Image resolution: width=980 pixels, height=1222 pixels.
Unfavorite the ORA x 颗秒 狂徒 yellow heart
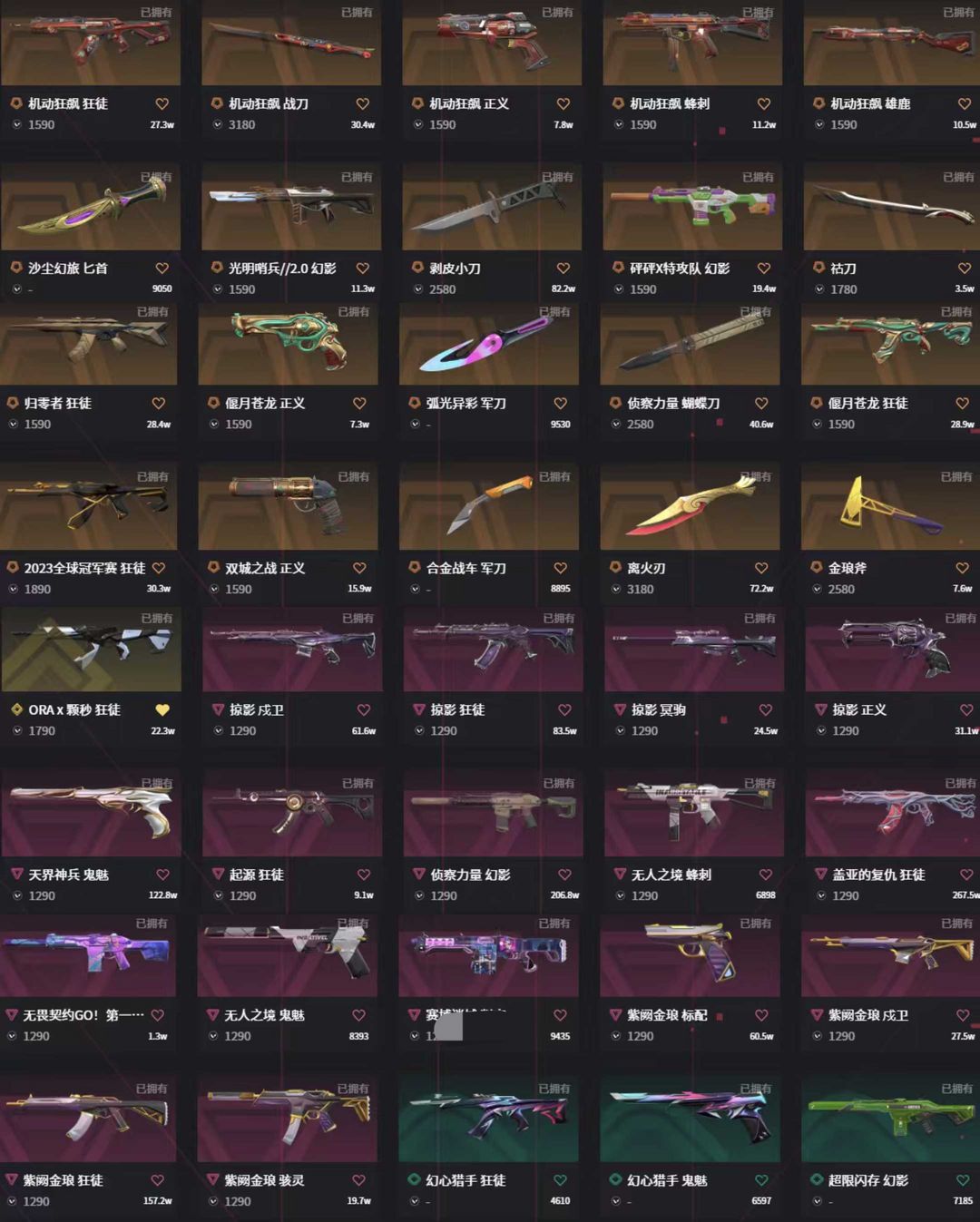click(x=162, y=710)
